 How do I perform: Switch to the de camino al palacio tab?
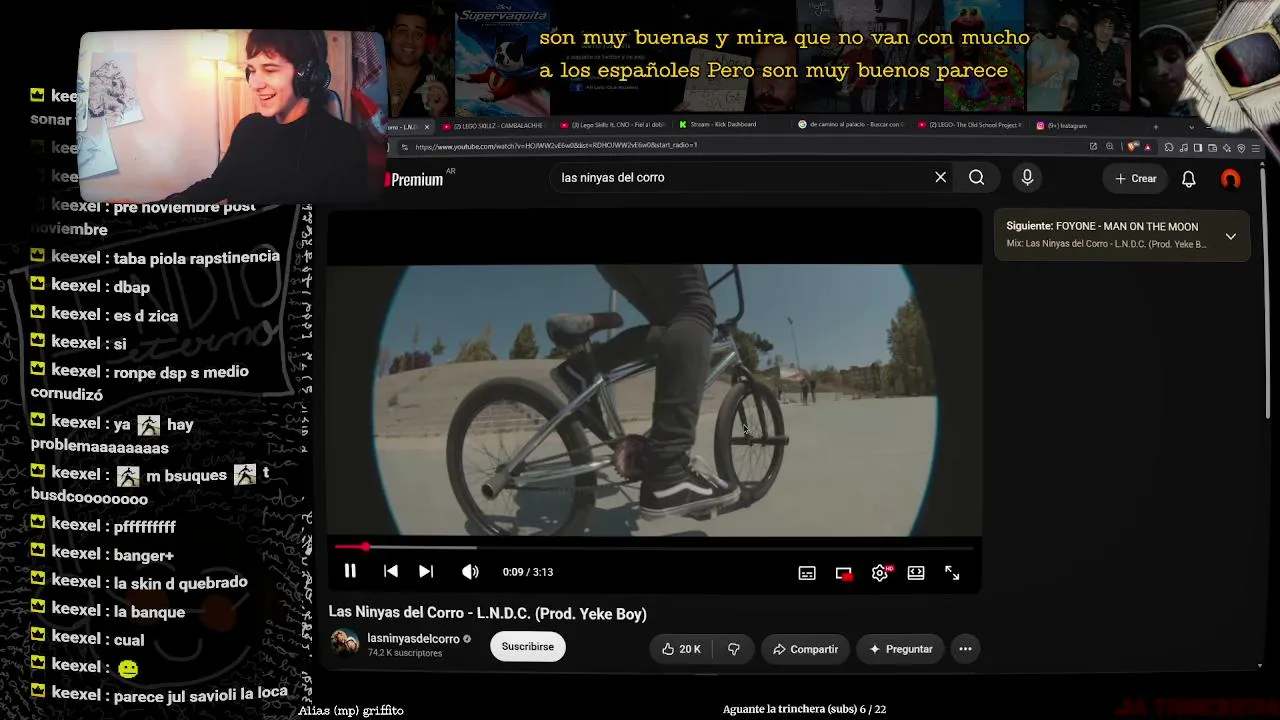pyautogui.click(x=851, y=125)
